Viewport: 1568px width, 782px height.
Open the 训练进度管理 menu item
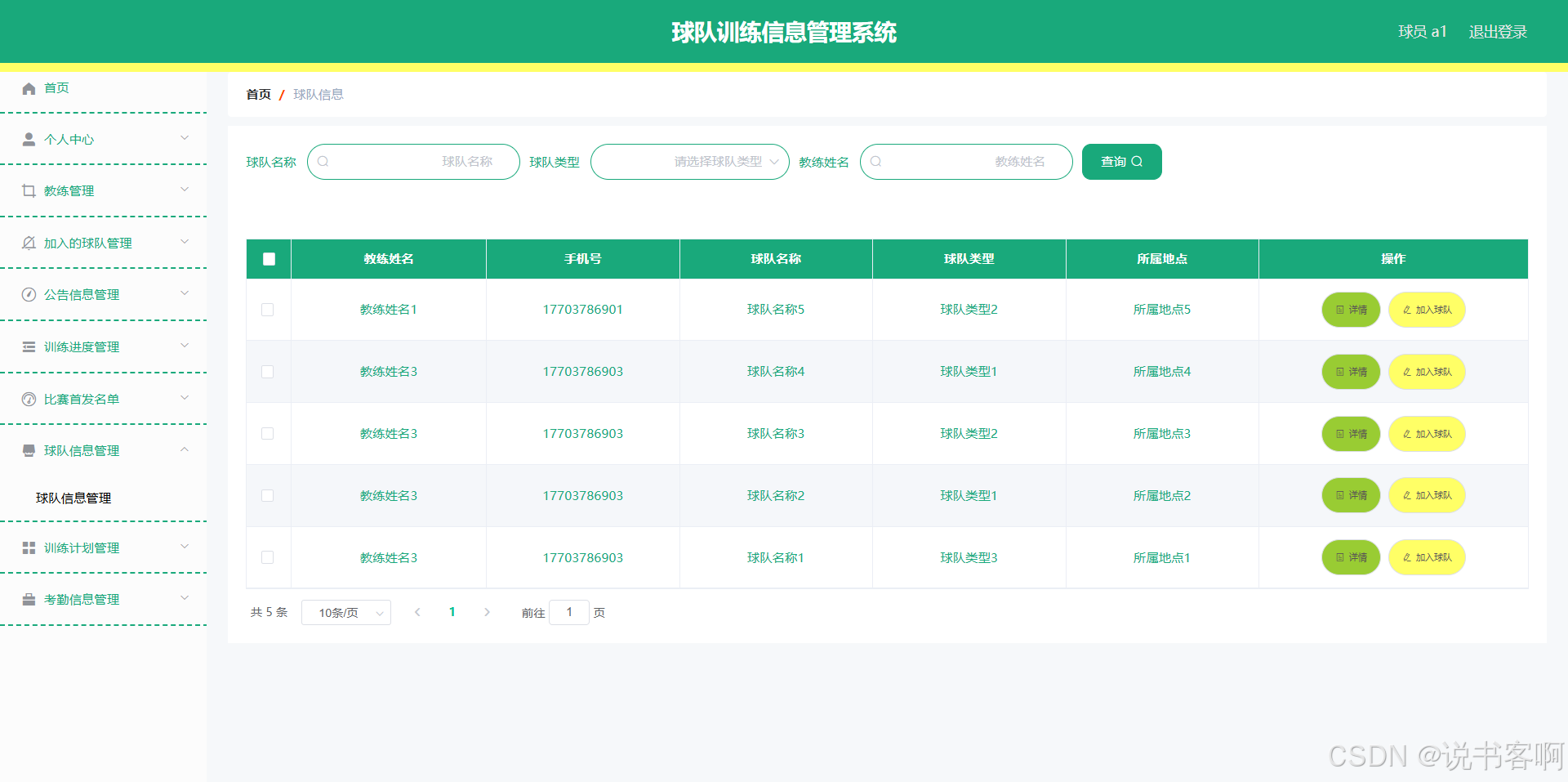pos(104,347)
